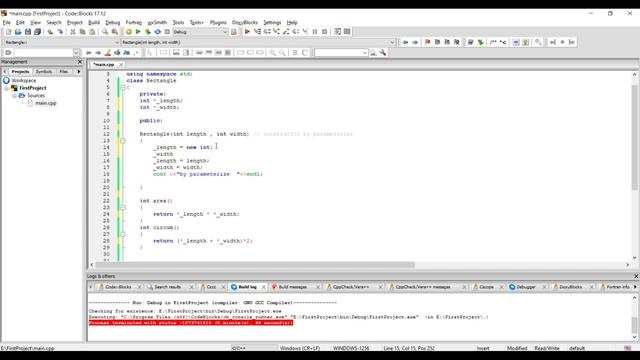Image resolution: width=640 pixels, height=360 pixels.
Task: Stop the debugger with the stop icon
Action: [x=324, y=32]
